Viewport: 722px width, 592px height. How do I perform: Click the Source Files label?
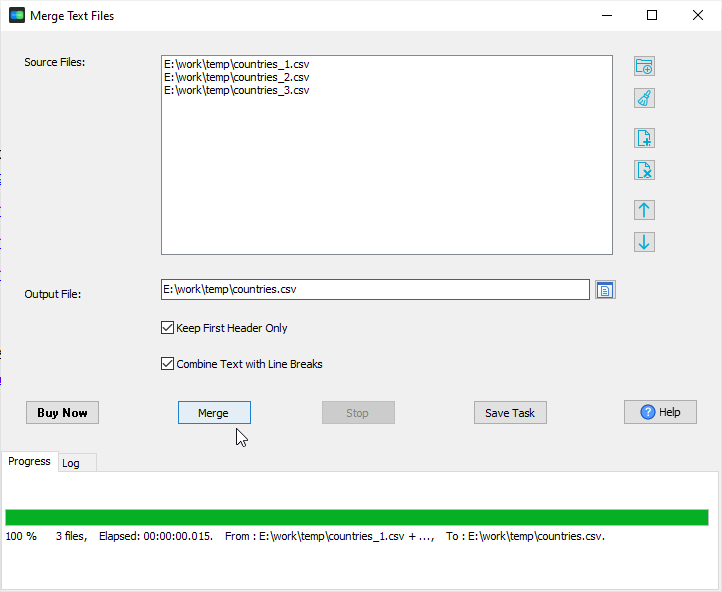click(55, 62)
